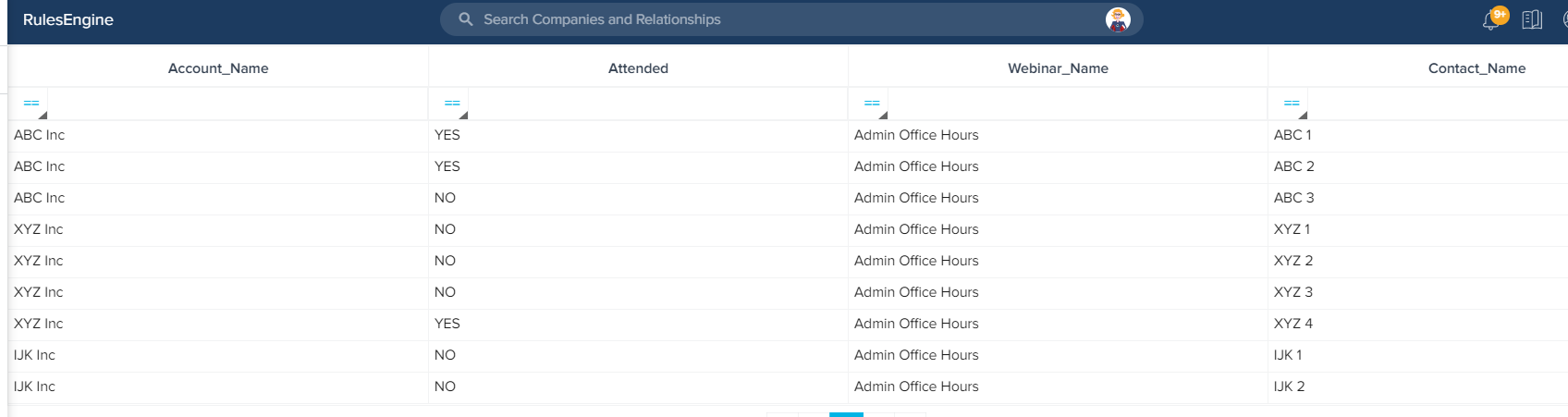This screenshot has width=1568, height=417.
Task: Select the XYZ 4 row's YES cell
Action: pyautogui.click(x=447, y=324)
